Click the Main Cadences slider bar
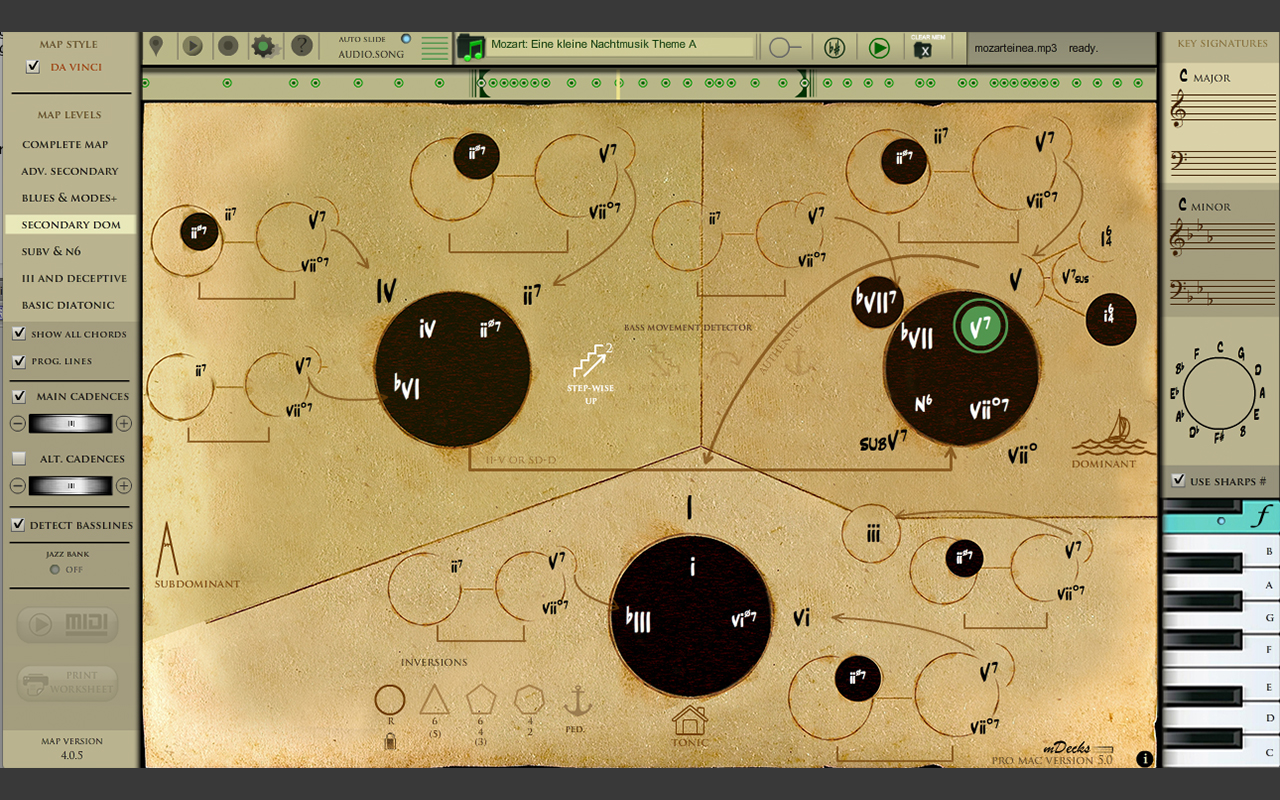The width and height of the screenshot is (1280, 800). 70,424
